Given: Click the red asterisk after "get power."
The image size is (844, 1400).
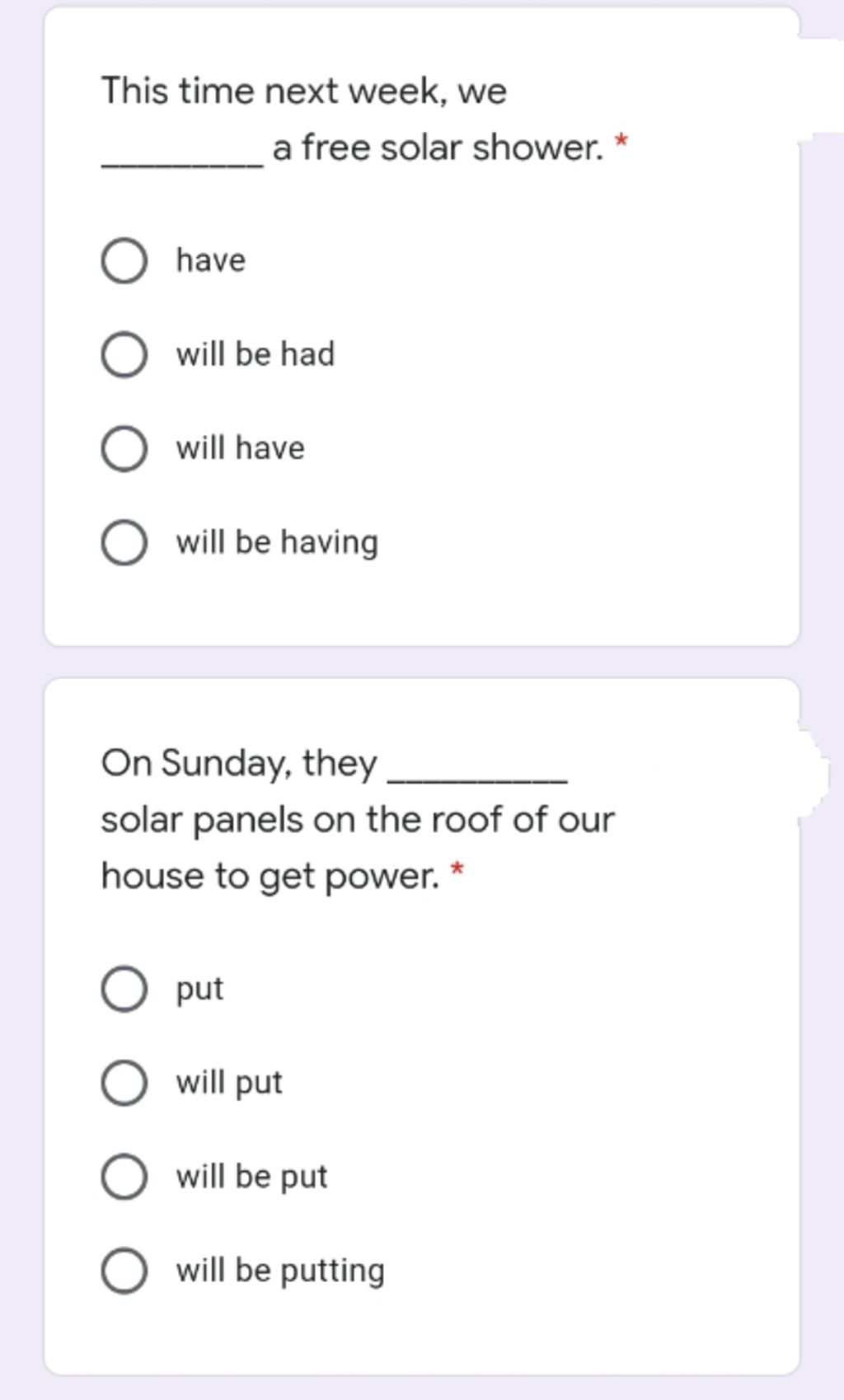Looking at the screenshot, I should click(457, 870).
